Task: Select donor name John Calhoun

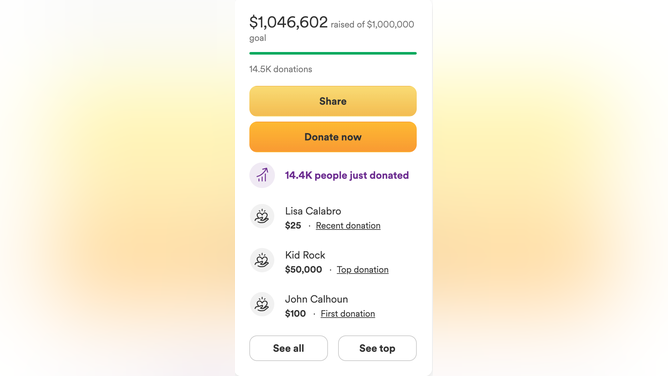Action: pyautogui.click(x=317, y=299)
